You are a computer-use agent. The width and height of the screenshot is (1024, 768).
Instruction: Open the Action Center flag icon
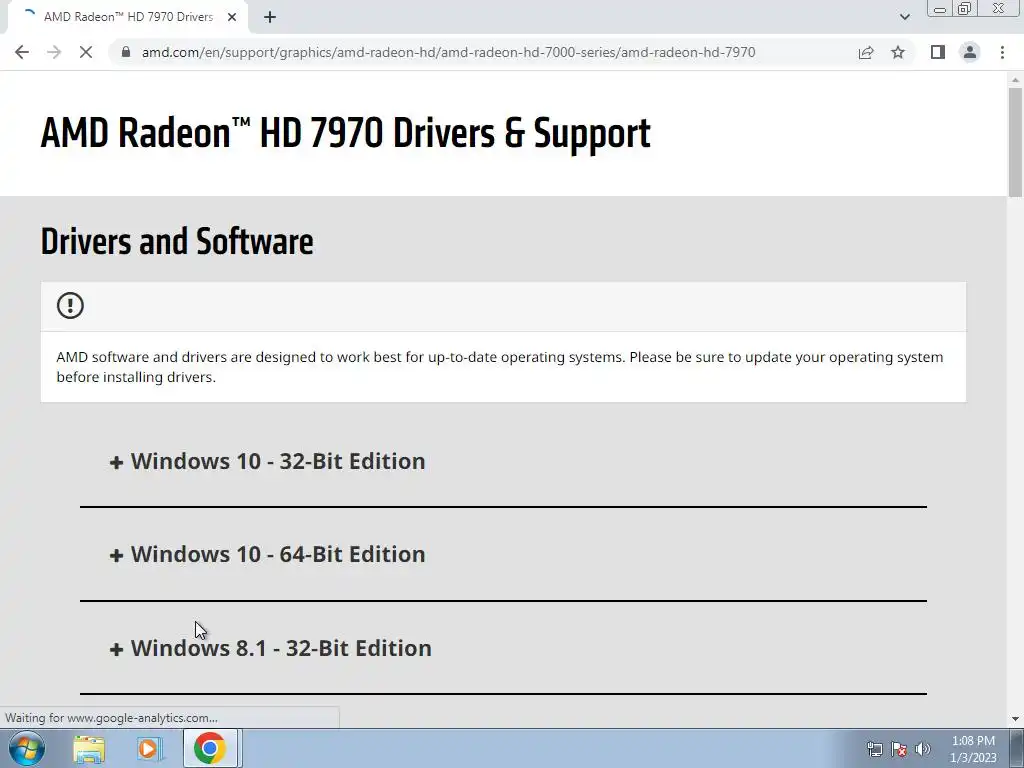(899, 749)
